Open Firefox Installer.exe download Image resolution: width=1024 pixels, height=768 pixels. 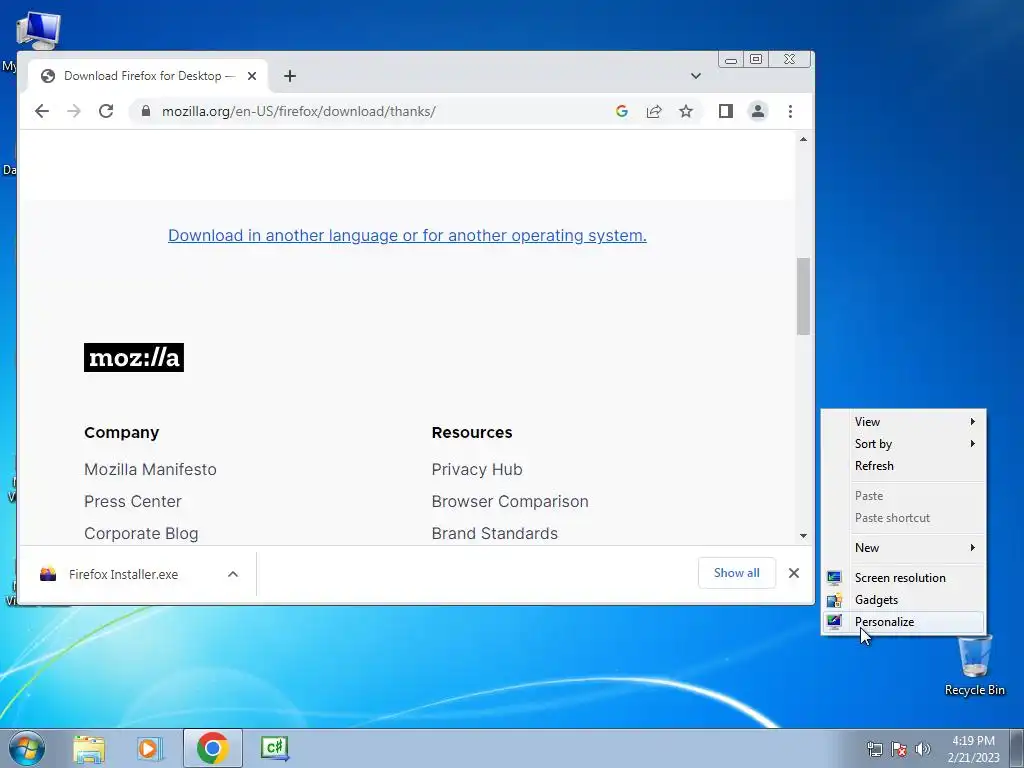(x=123, y=574)
